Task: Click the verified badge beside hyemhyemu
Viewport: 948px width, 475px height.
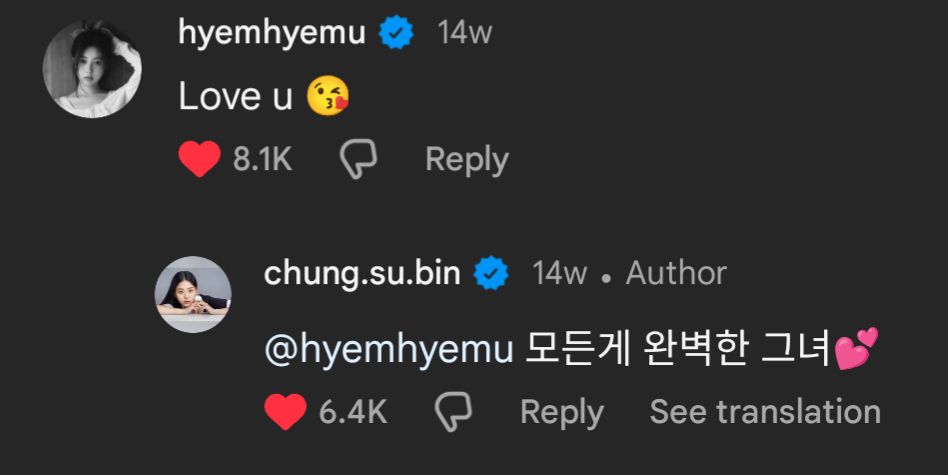Action: click(397, 34)
